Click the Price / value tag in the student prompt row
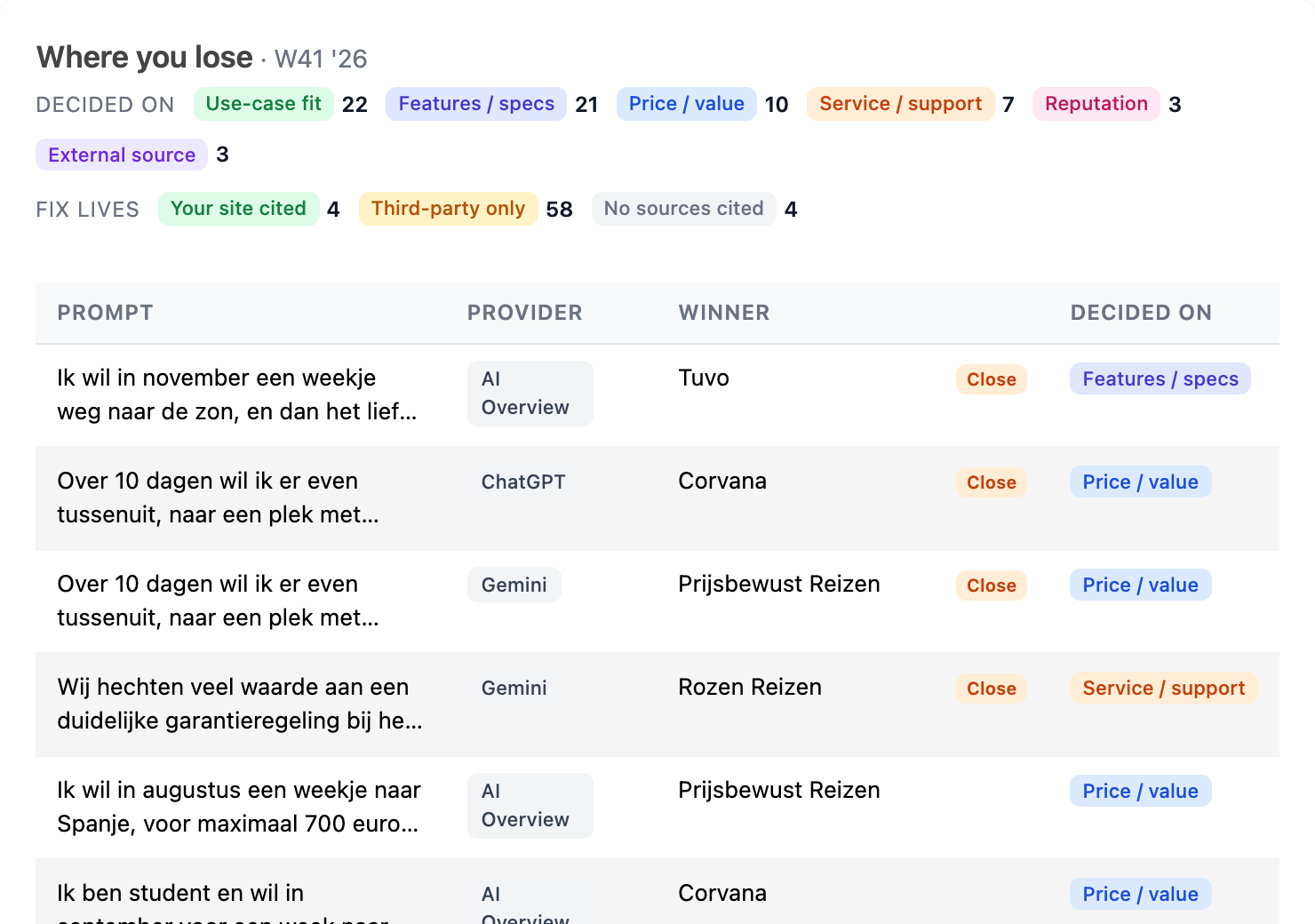The height and width of the screenshot is (924, 1315). click(x=1140, y=894)
